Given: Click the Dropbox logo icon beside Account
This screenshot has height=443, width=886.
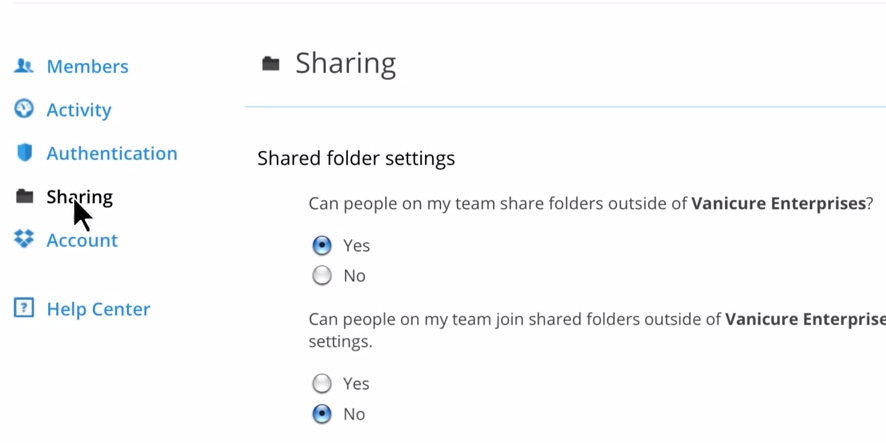Looking at the screenshot, I should click(24, 239).
